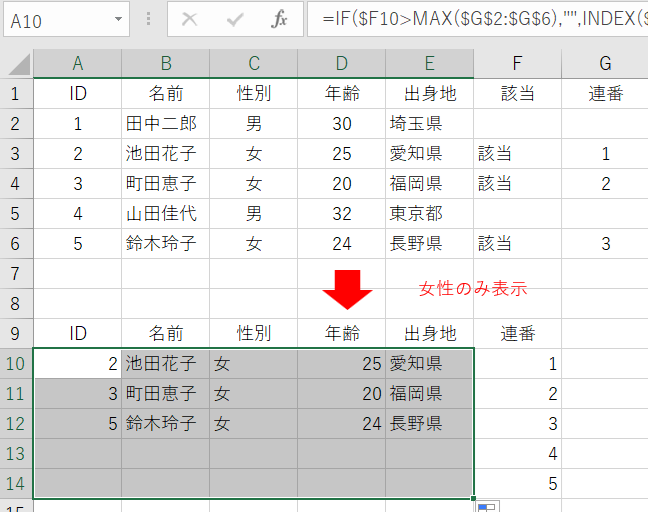Viewport: 648px width, 512px height.
Task: Select row 14 header
Action: click(x=16, y=483)
